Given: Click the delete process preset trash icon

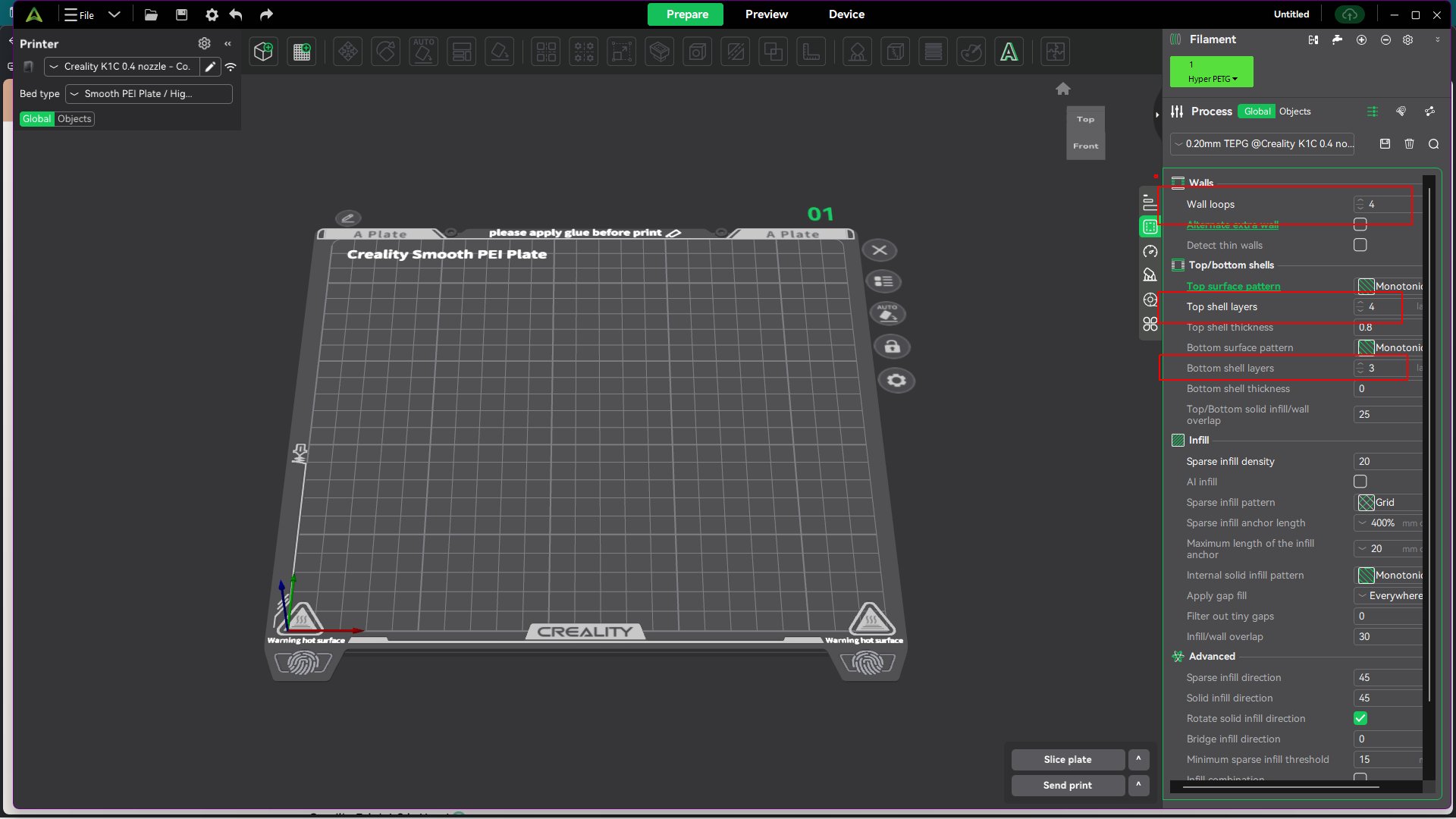Looking at the screenshot, I should tap(1409, 144).
